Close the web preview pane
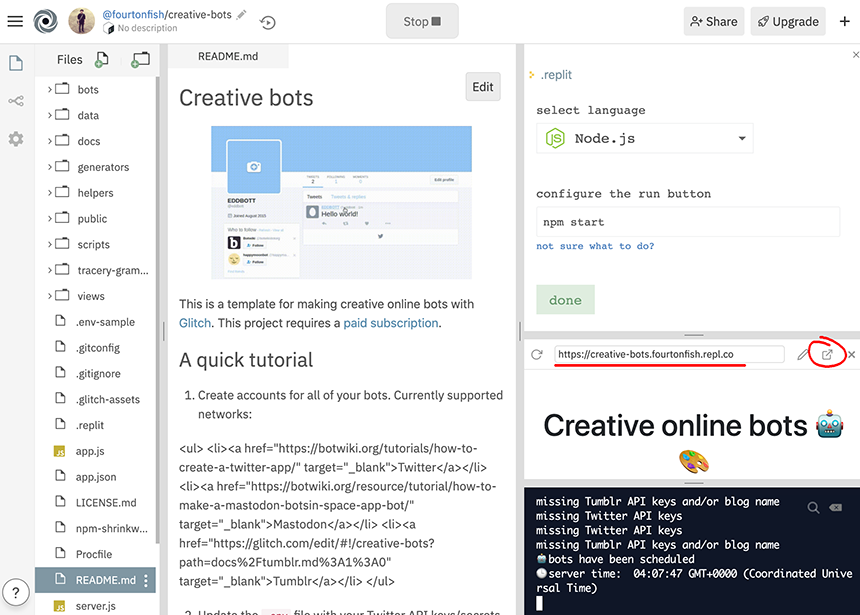Image resolution: width=860 pixels, height=615 pixels. [x=851, y=354]
